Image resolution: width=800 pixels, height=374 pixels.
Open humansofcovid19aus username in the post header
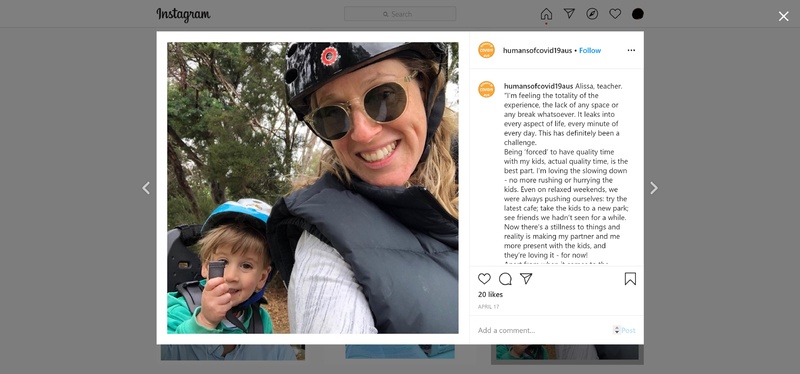click(537, 51)
